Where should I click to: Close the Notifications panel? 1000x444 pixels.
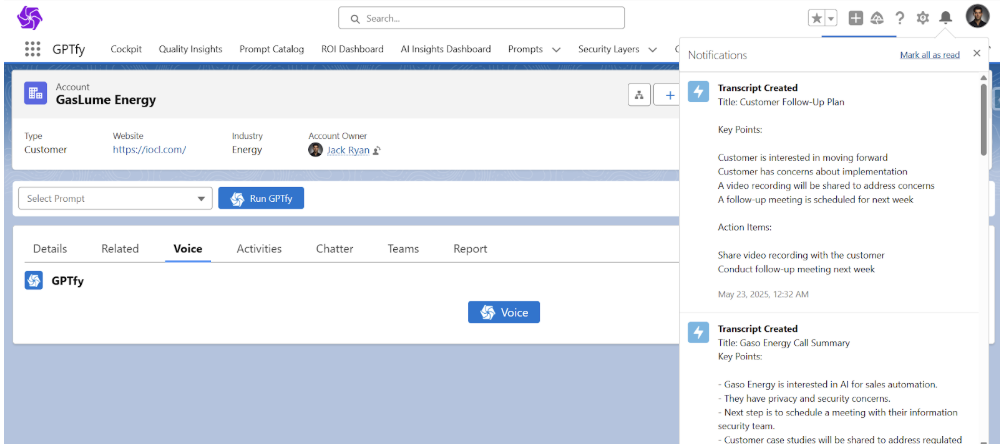click(976, 54)
